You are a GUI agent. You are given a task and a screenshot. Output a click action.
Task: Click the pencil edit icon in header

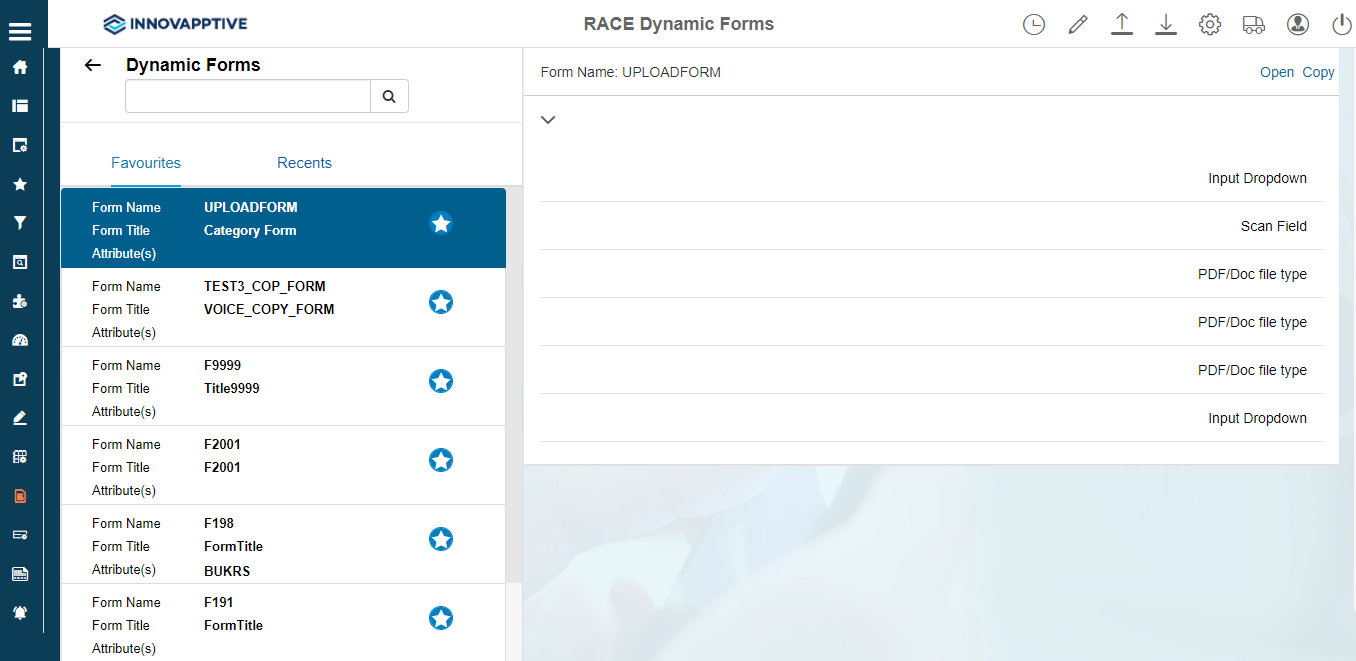(x=1078, y=25)
